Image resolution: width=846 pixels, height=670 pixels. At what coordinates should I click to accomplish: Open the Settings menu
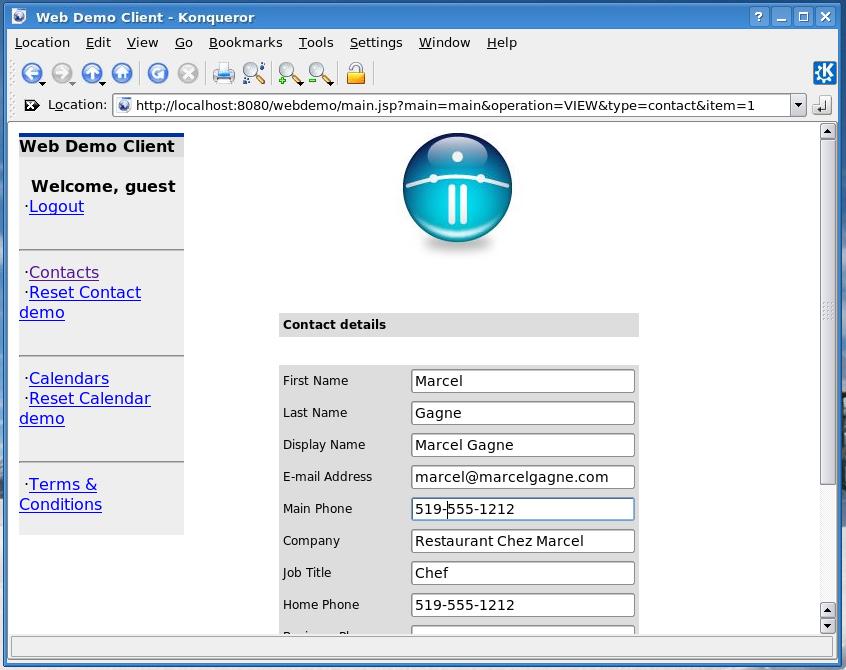375,42
